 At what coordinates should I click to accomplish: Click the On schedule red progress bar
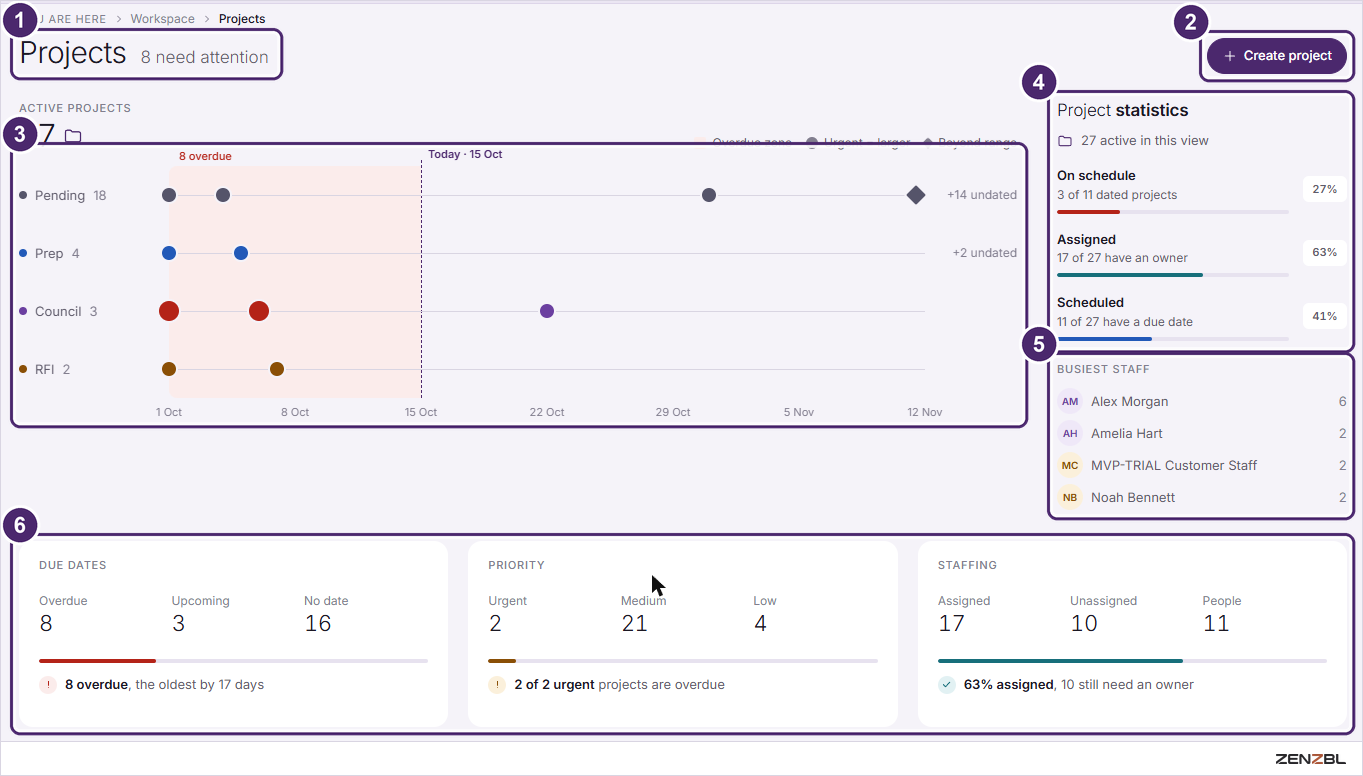(x=1088, y=212)
